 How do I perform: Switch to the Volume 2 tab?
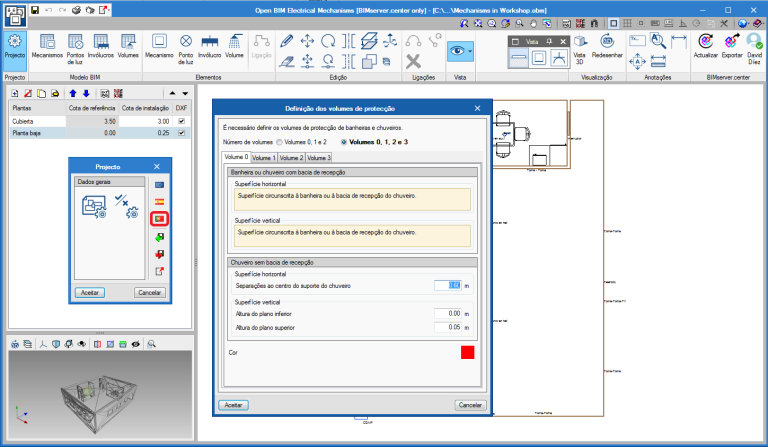pos(291,157)
